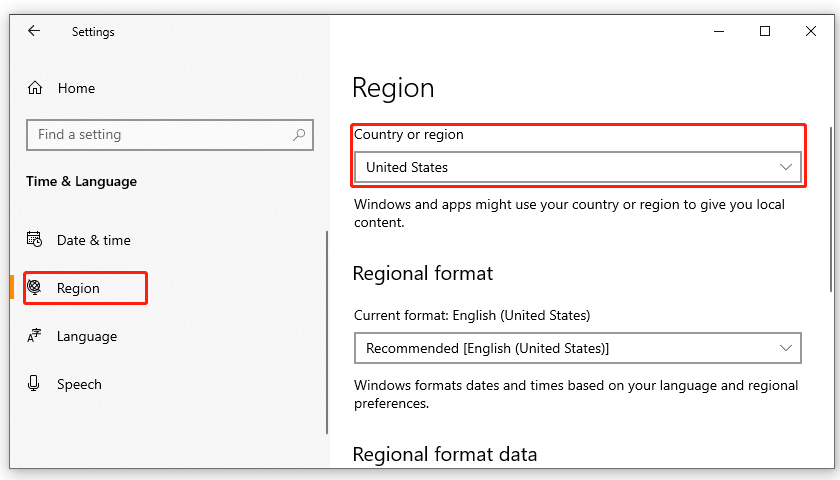The image size is (840, 480).
Task: Expand the Country or region chevron arrow
Action: (786, 167)
